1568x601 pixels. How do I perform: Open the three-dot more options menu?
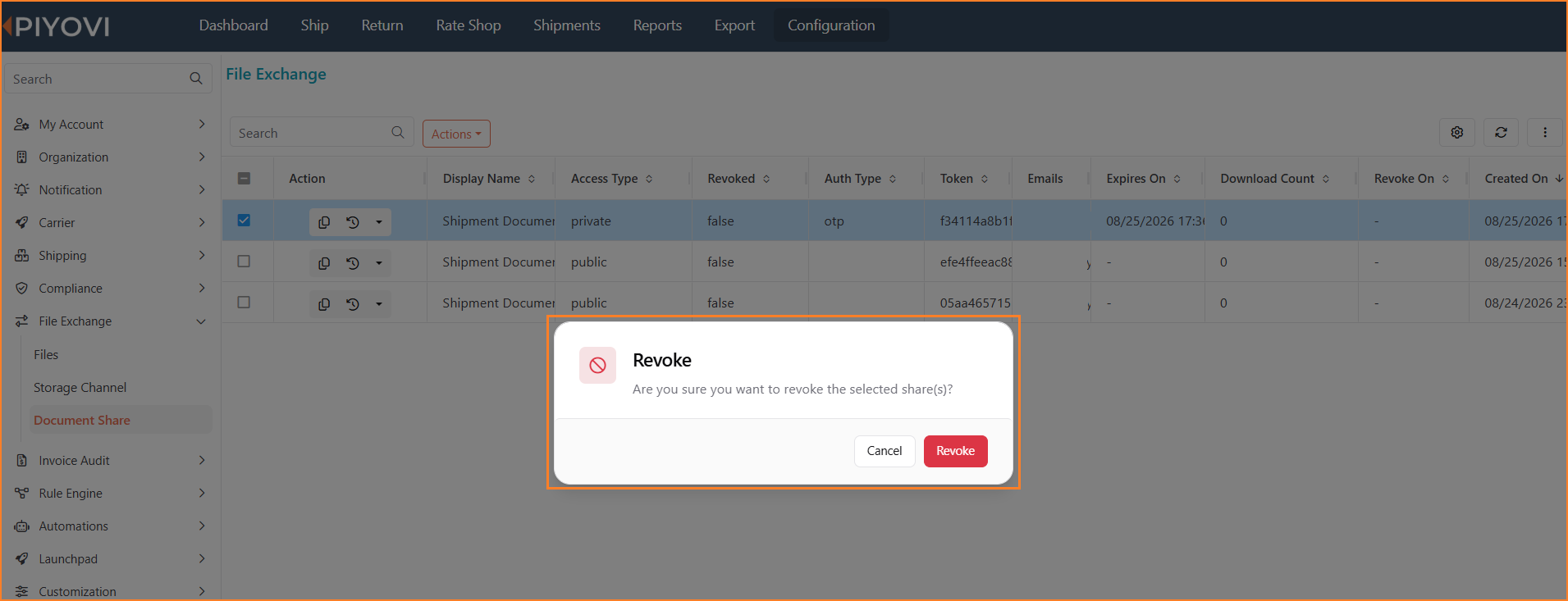[x=1545, y=132]
